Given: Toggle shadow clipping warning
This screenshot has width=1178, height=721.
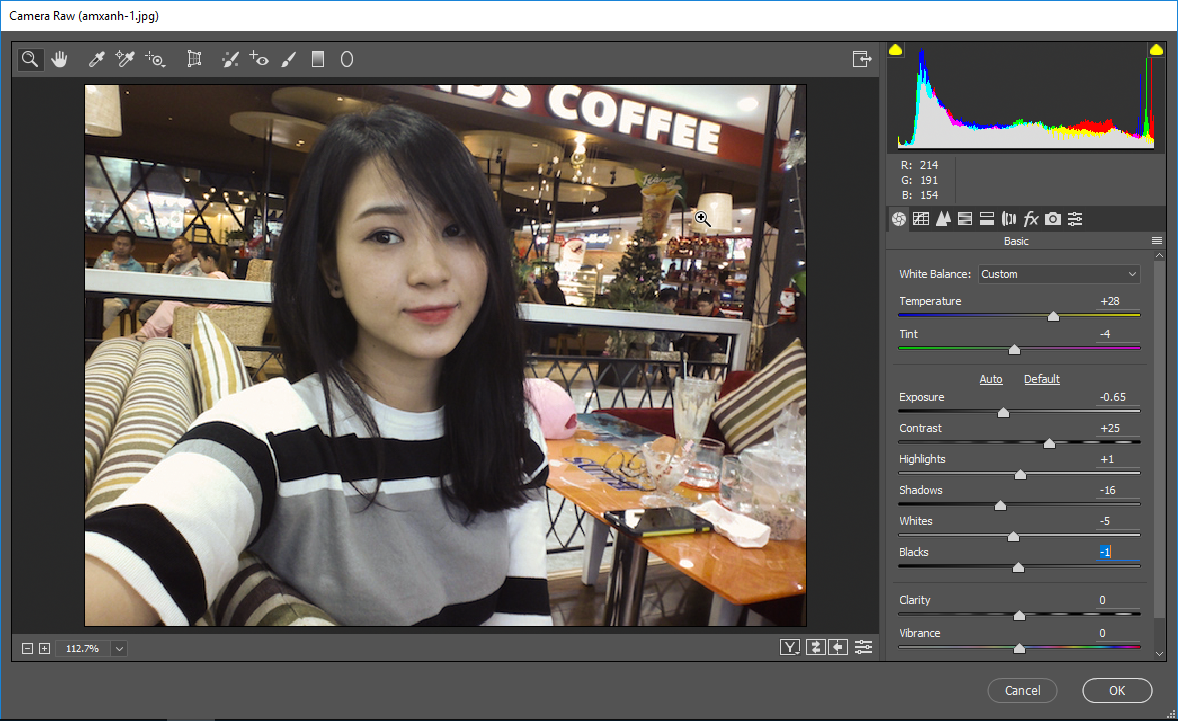Looking at the screenshot, I should [896, 50].
